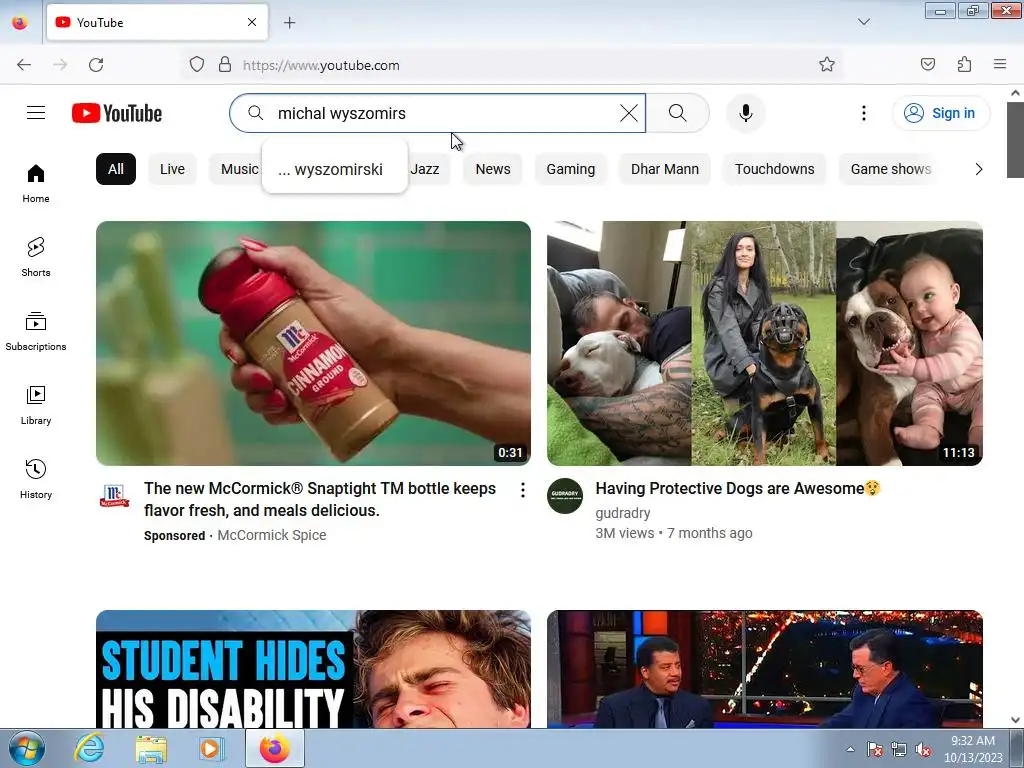This screenshot has height=768, width=1024.
Task: Open Having Protective Dogs are Awesome title
Action: tap(739, 488)
